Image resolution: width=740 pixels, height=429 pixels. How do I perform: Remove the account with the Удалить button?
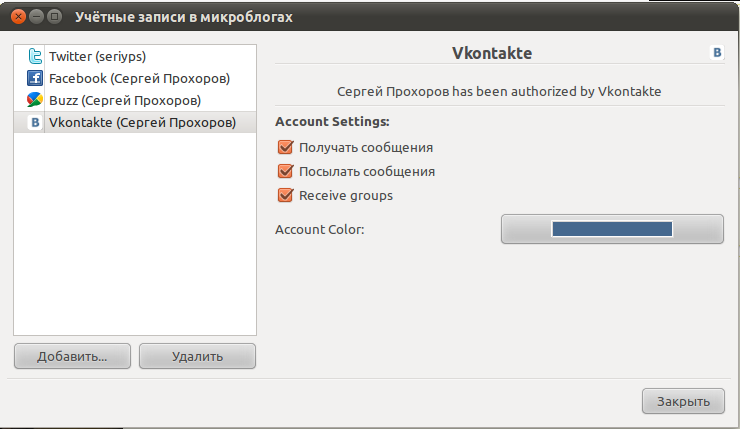(197, 356)
